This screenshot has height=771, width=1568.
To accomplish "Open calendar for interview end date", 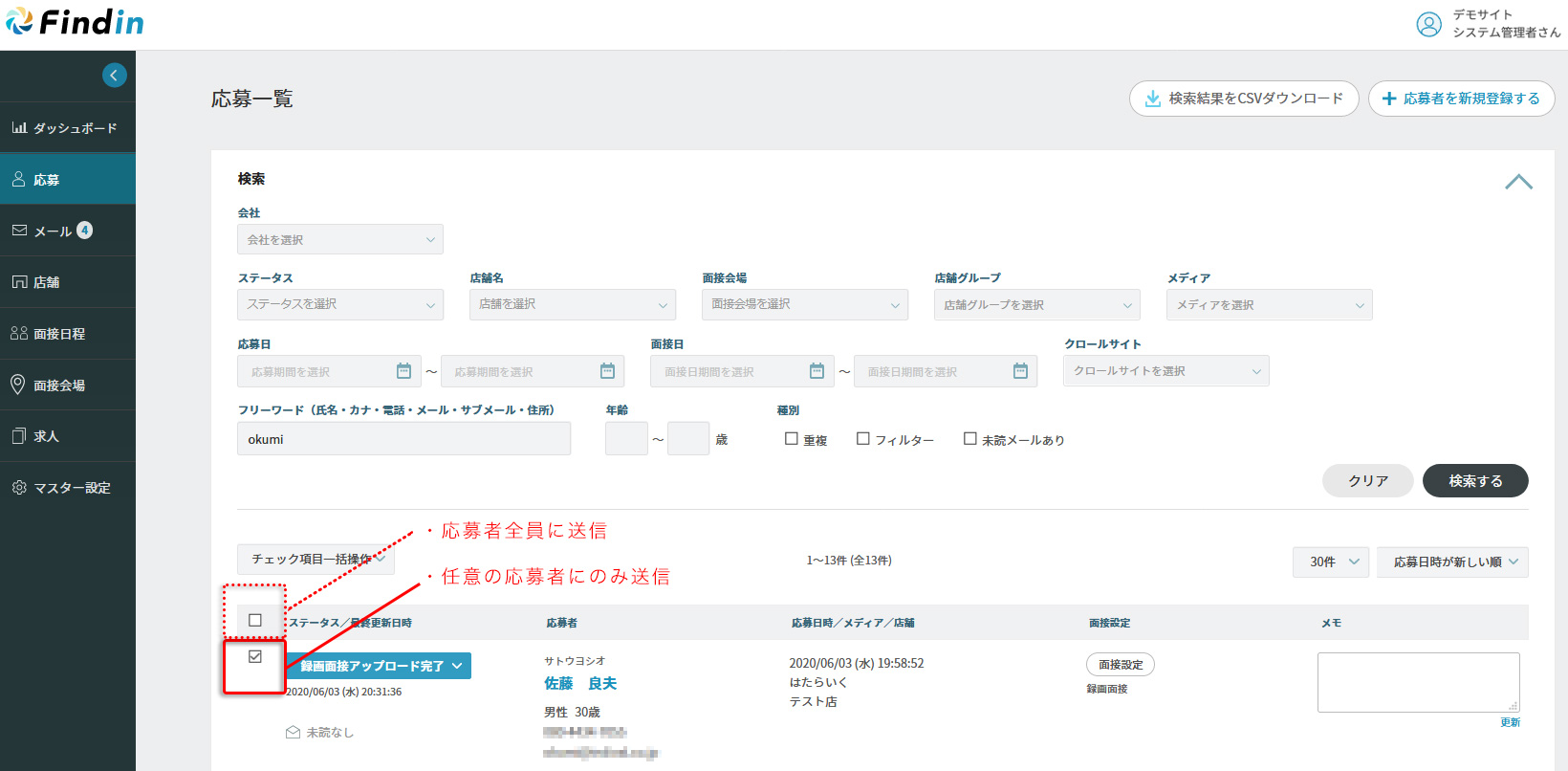I will [x=1020, y=371].
